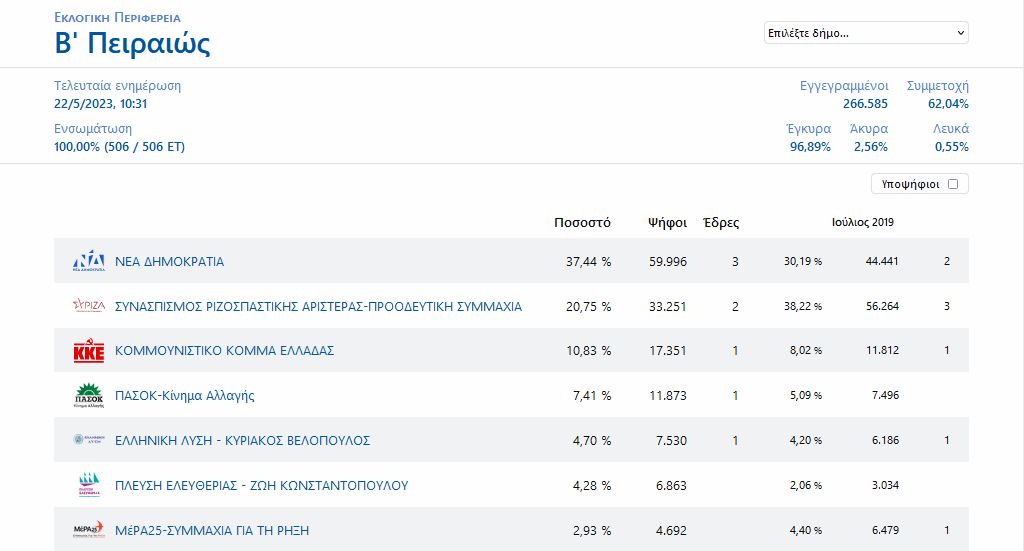Click the Ποσοστό column header

pyautogui.click(x=582, y=223)
